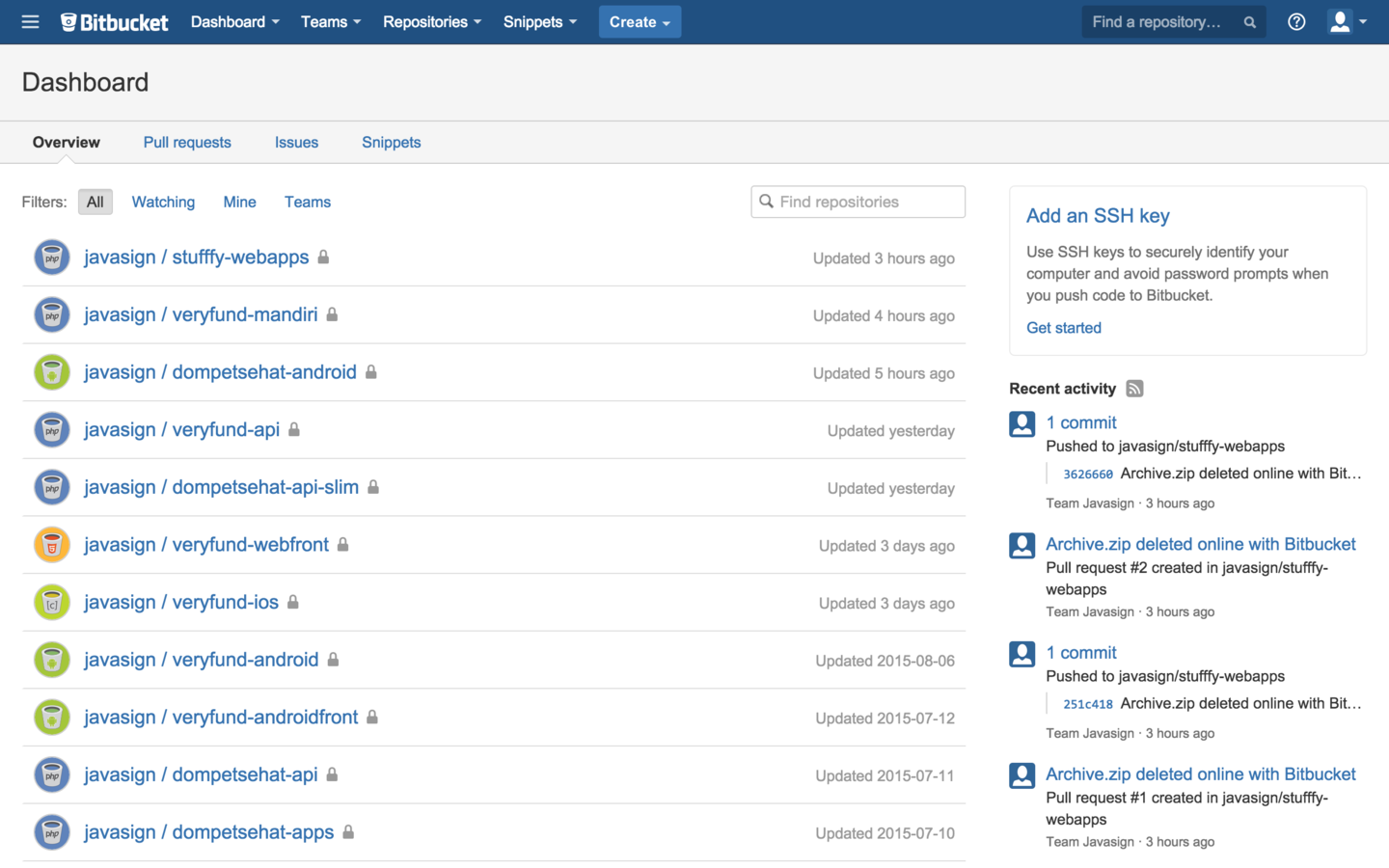Open the javasign / veryfund-api repository link
The height and width of the screenshot is (868, 1389).
tap(182, 430)
